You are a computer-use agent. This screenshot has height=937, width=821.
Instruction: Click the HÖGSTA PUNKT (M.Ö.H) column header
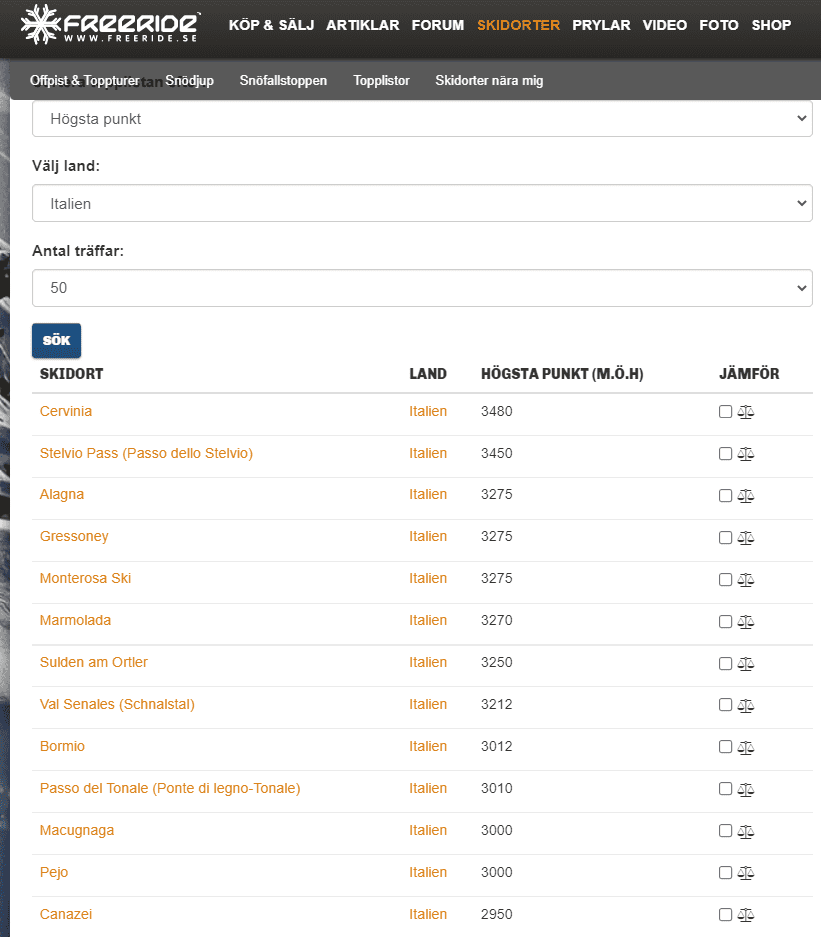coord(561,374)
